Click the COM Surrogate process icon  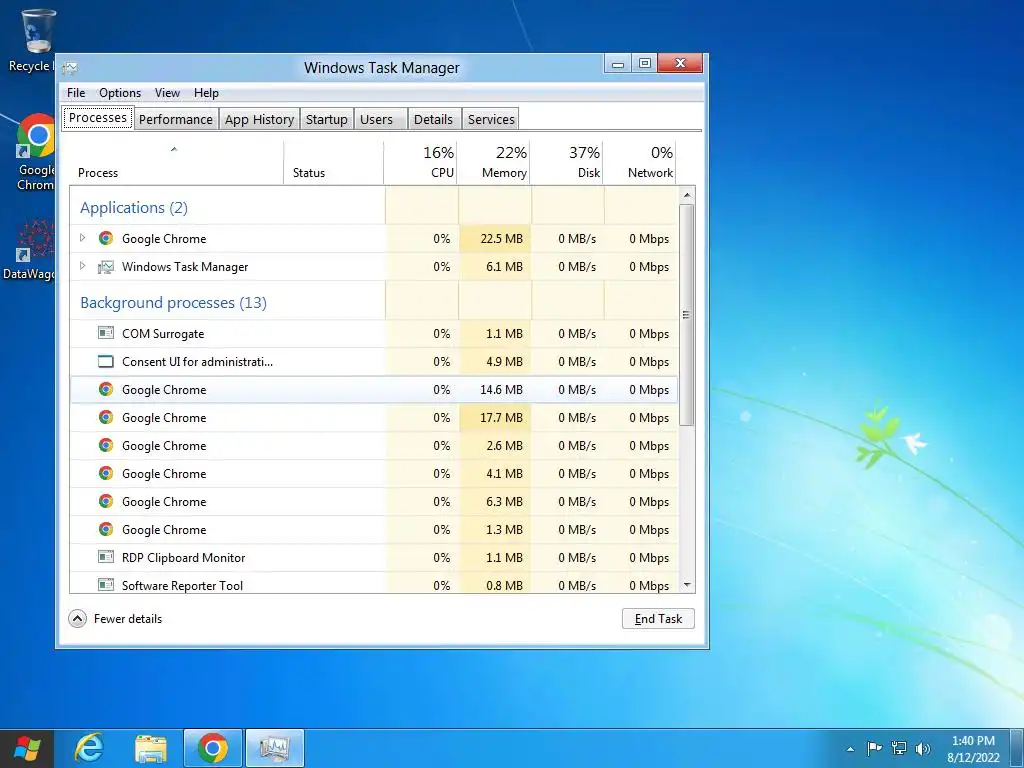pyautogui.click(x=106, y=333)
